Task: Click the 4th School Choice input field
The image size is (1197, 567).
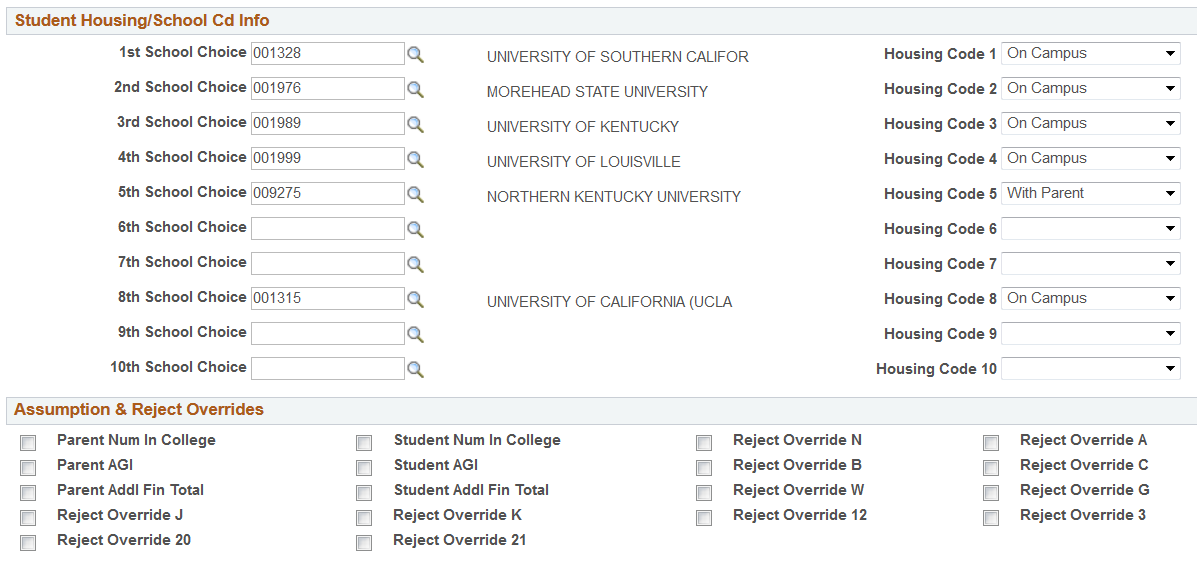Action: pos(327,158)
